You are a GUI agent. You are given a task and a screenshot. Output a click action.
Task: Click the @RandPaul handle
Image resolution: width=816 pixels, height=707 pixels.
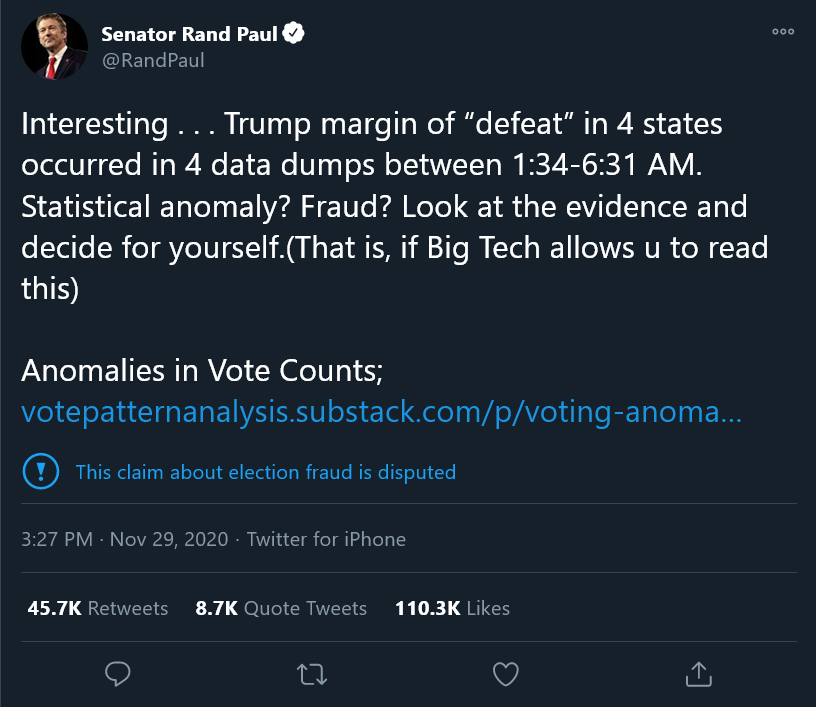153,60
